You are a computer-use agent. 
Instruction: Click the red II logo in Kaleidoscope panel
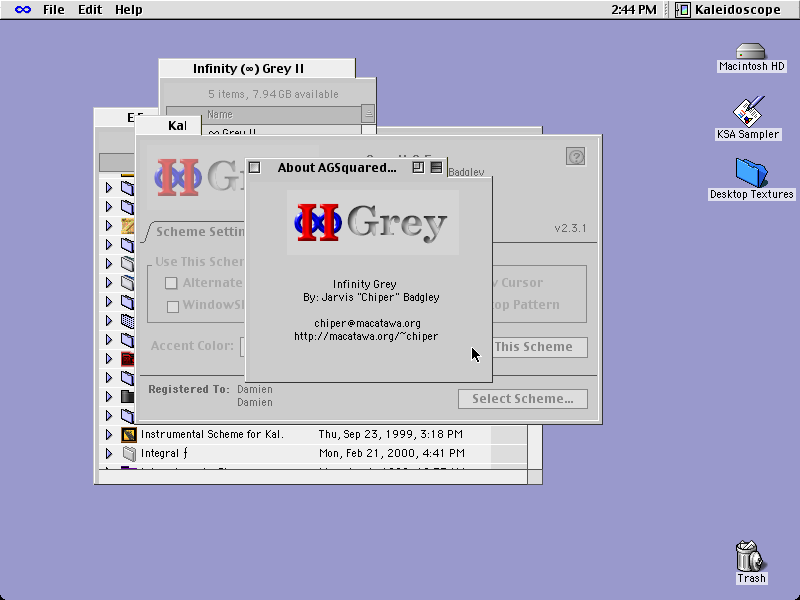click(178, 178)
